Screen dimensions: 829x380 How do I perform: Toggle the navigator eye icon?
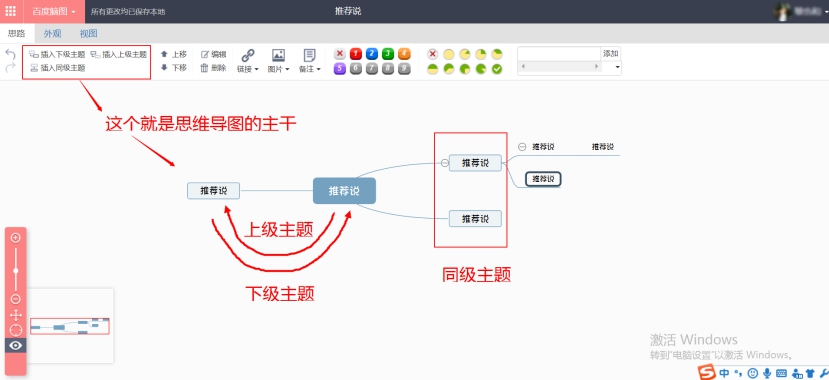point(15,346)
